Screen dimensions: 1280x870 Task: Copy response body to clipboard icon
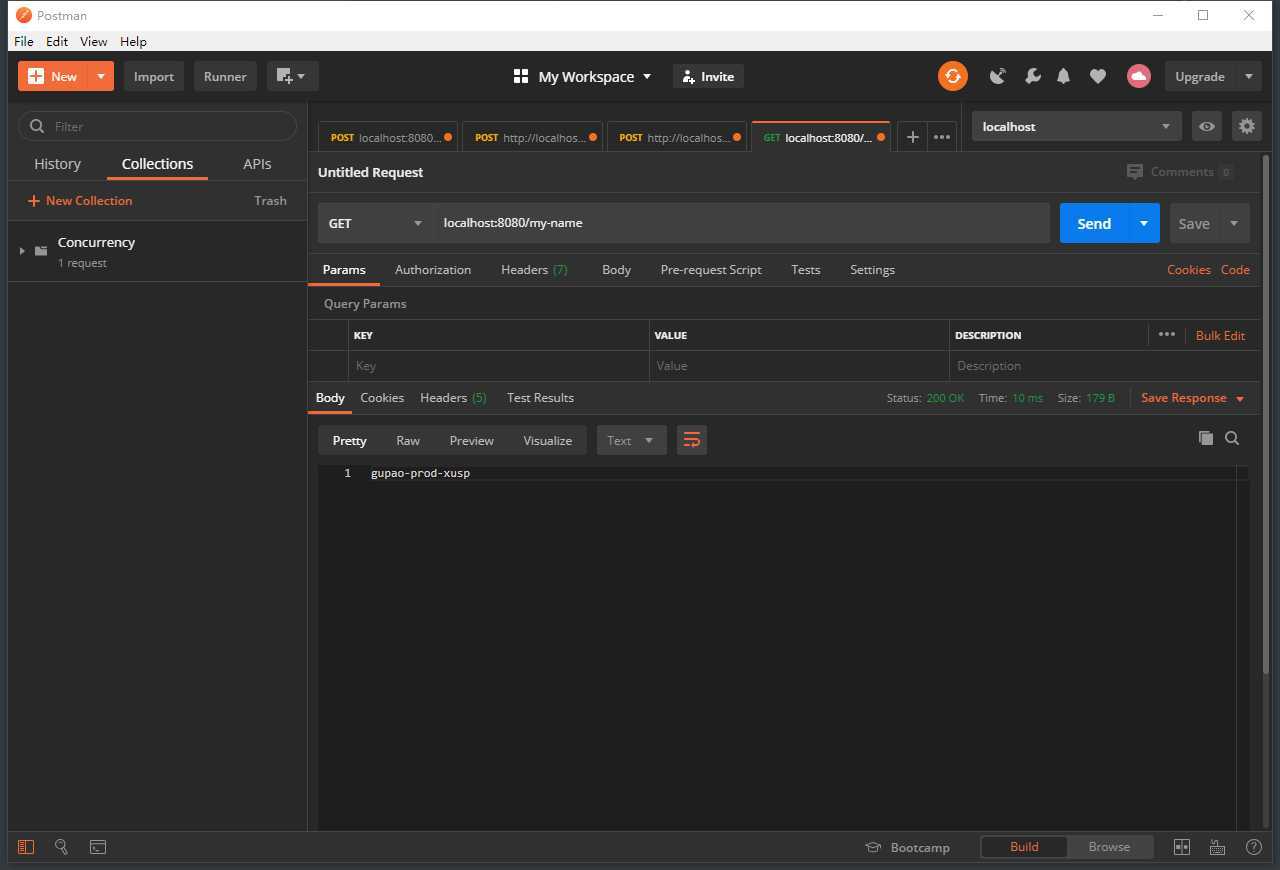[x=1206, y=438]
